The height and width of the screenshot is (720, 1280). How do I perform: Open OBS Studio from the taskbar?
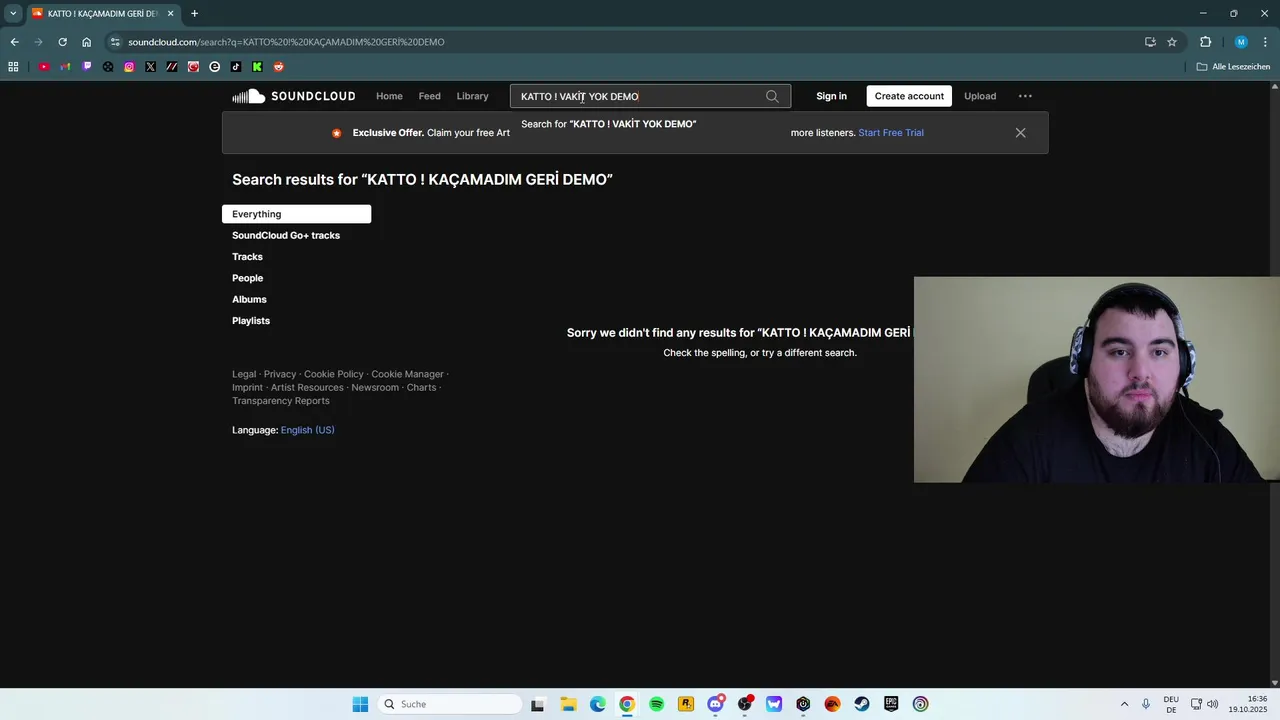(745, 704)
